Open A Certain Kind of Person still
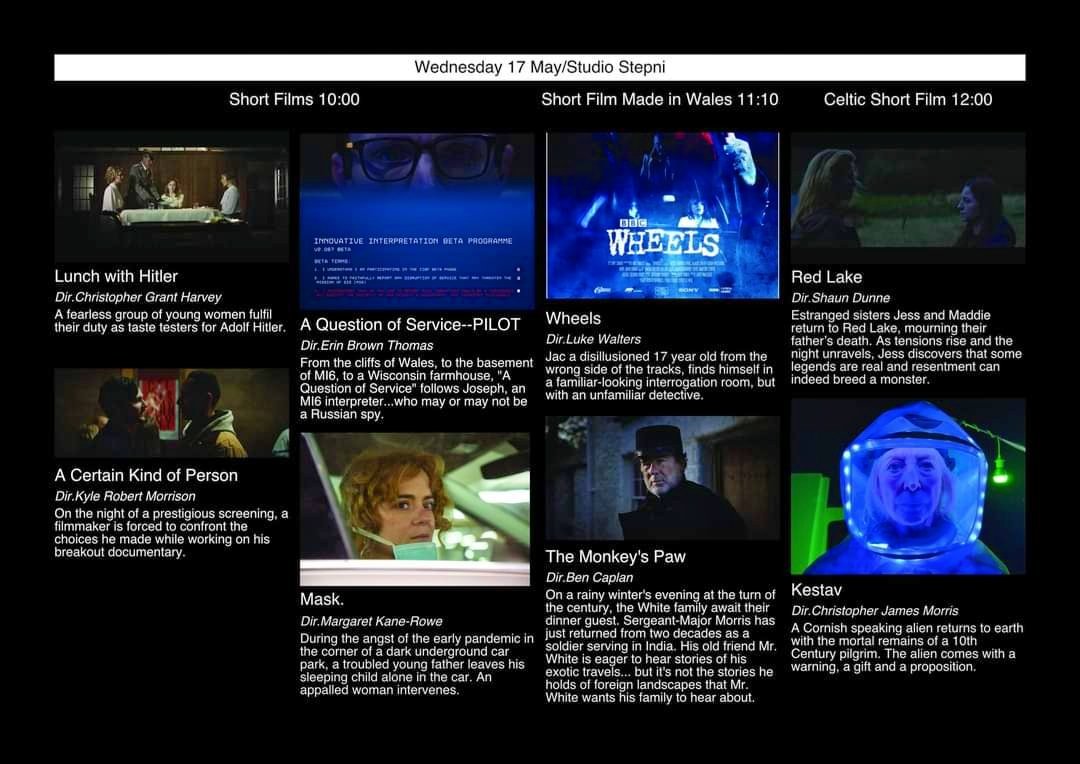The image size is (1080, 764). pos(172,413)
